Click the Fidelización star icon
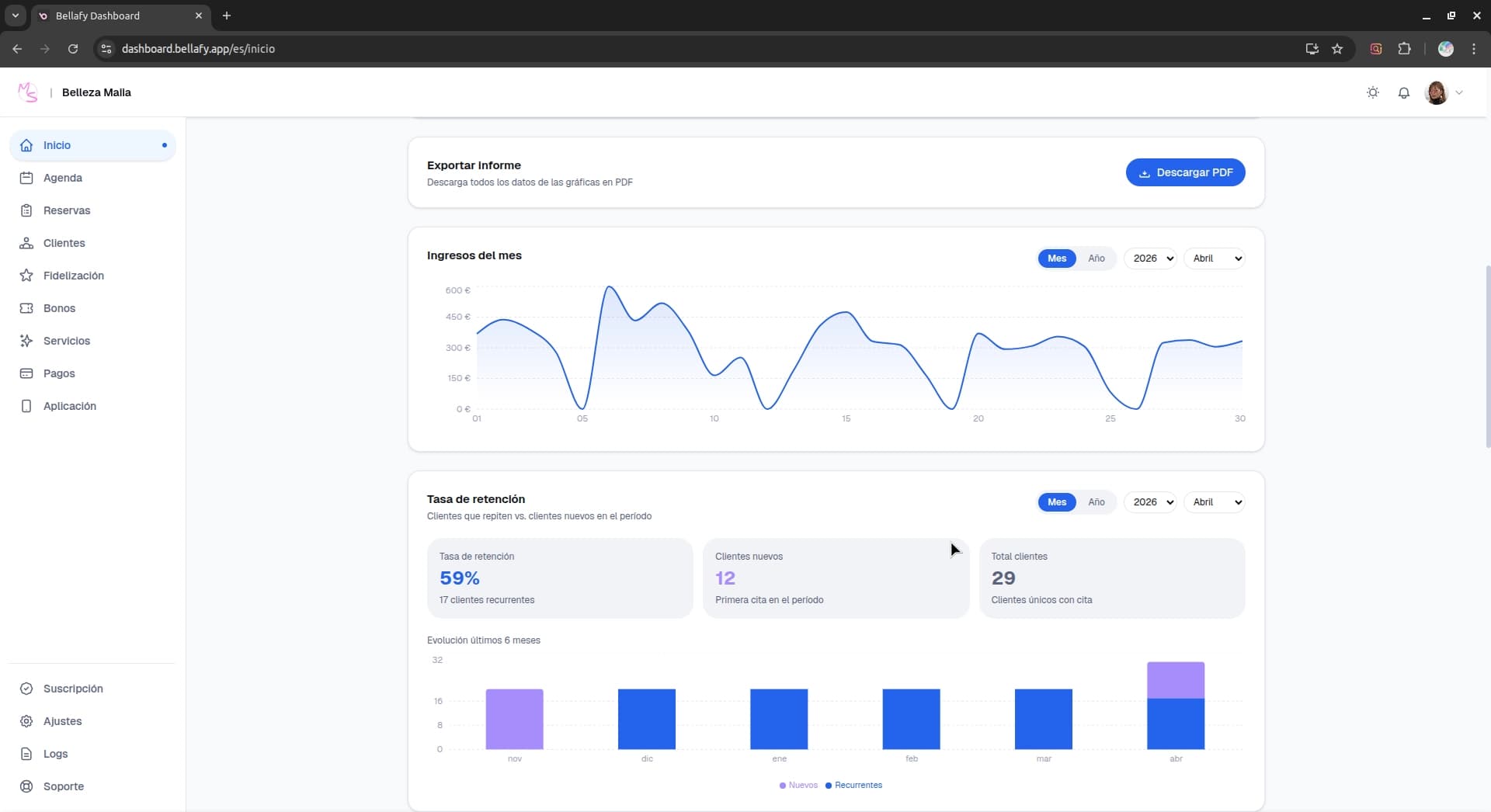 pos(26,275)
